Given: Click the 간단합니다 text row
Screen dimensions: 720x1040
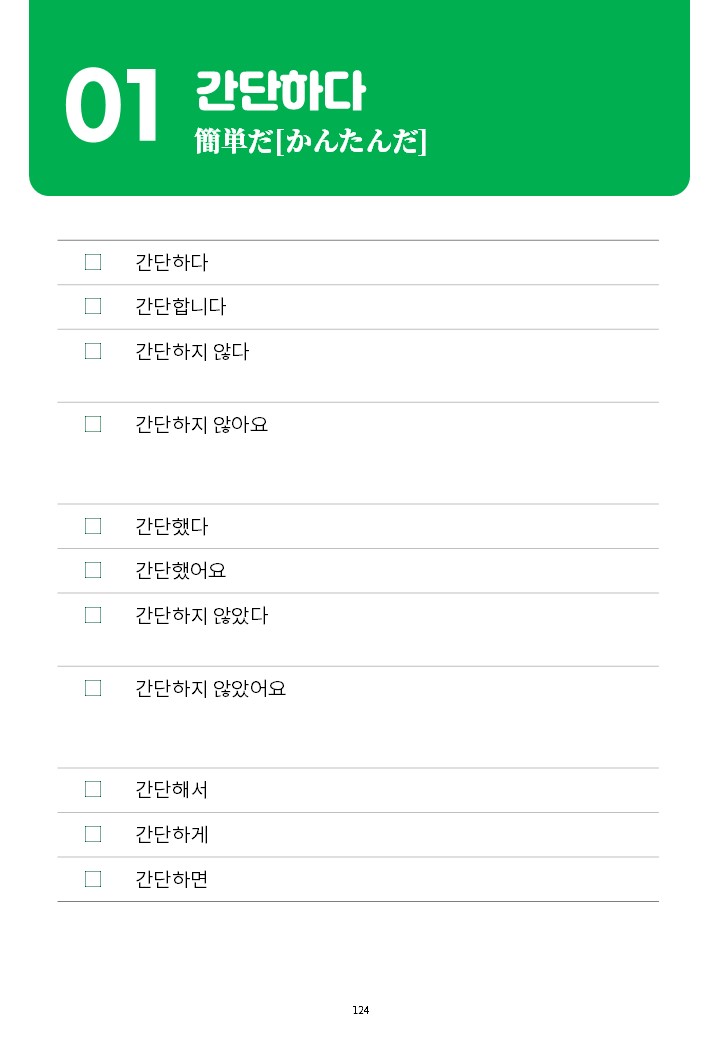Looking at the screenshot, I should [x=358, y=307].
